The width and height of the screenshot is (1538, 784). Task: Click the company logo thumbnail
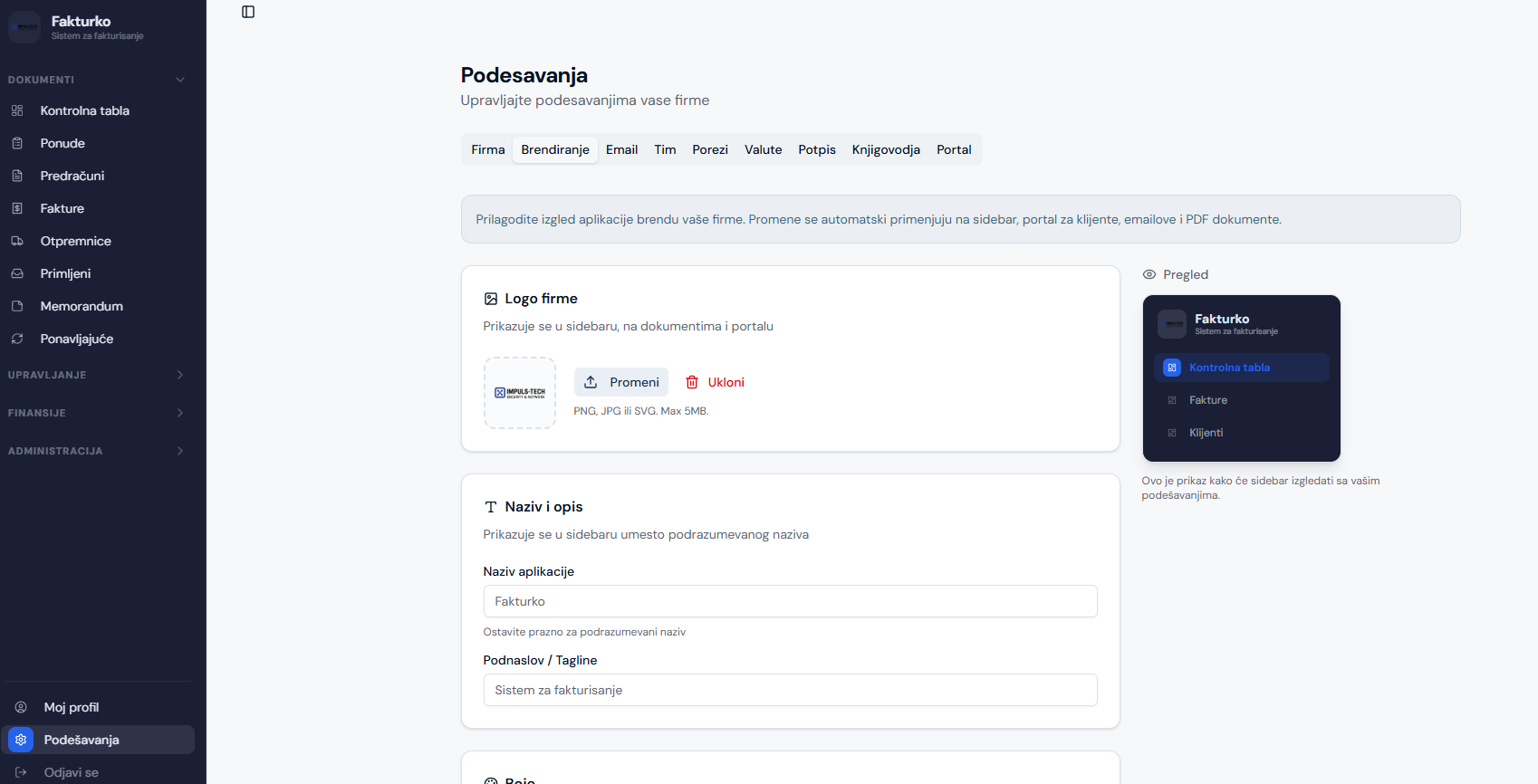pyautogui.click(x=520, y=393)
